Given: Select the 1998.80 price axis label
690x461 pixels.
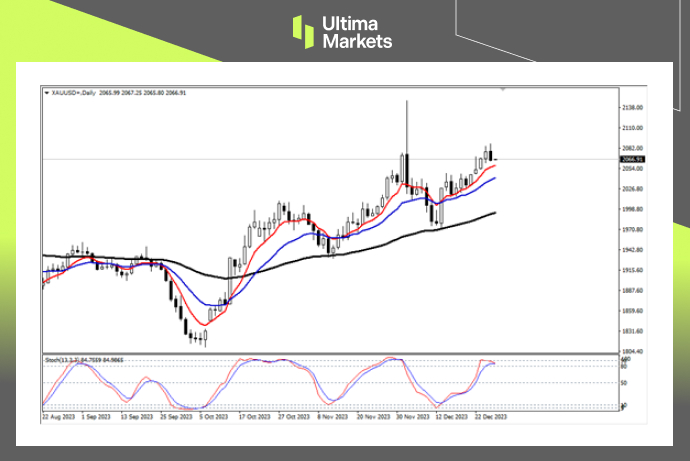Looking at the screenshot, I should tap(632, 209).
